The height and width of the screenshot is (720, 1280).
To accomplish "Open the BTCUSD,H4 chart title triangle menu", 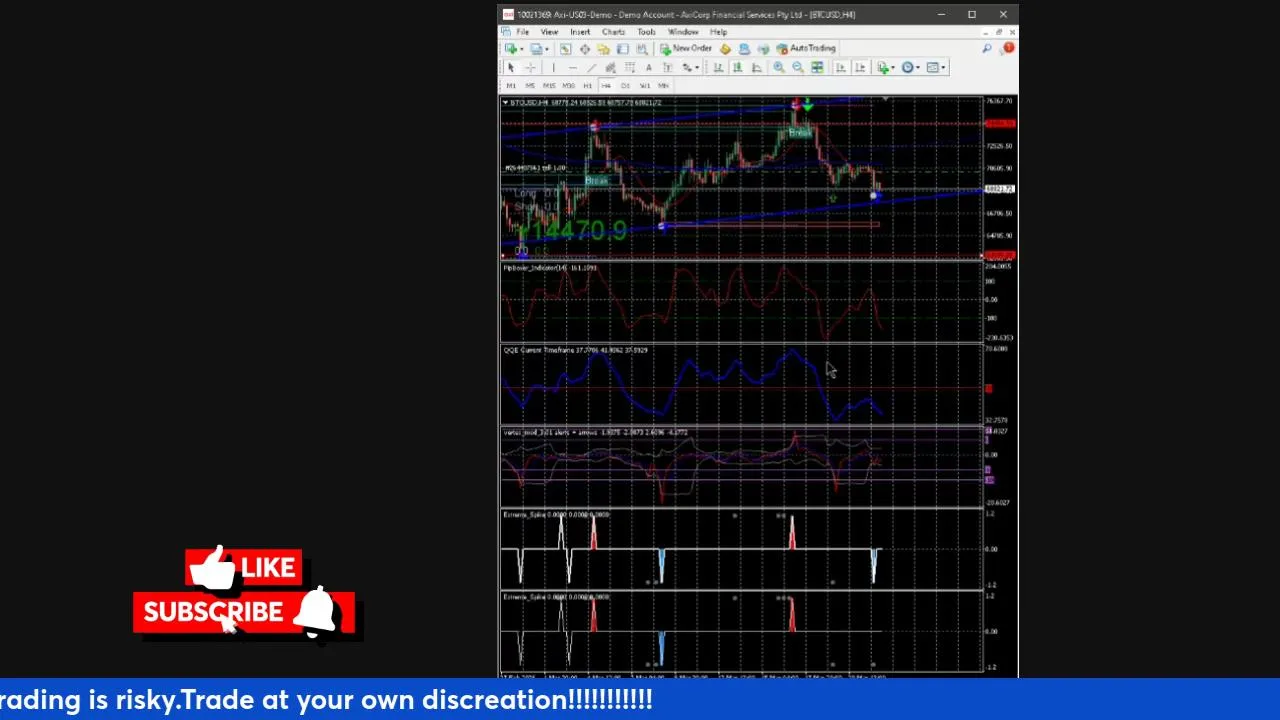I will 504,102.
